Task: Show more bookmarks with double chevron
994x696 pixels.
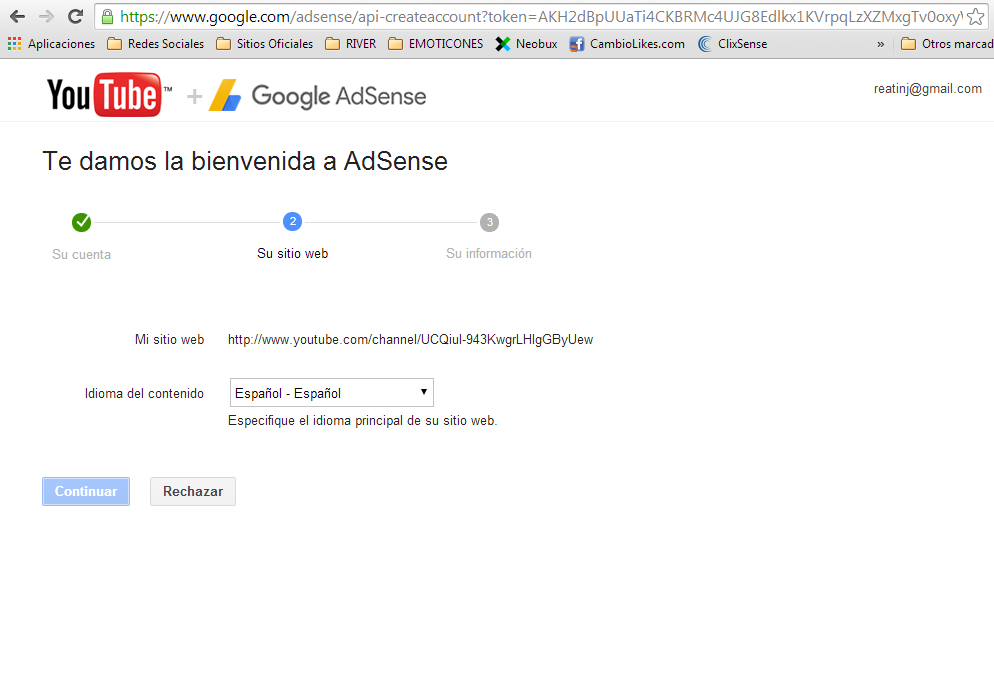Action: click(x=881, y=44)
